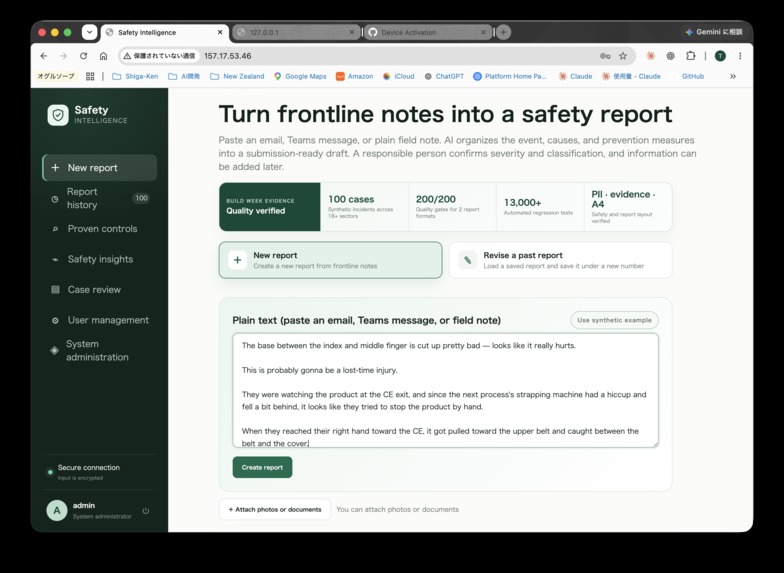The image size is (784, 573).
Task: Click the Safety Intelligence shield logo
Action: [x=58, y=115]
